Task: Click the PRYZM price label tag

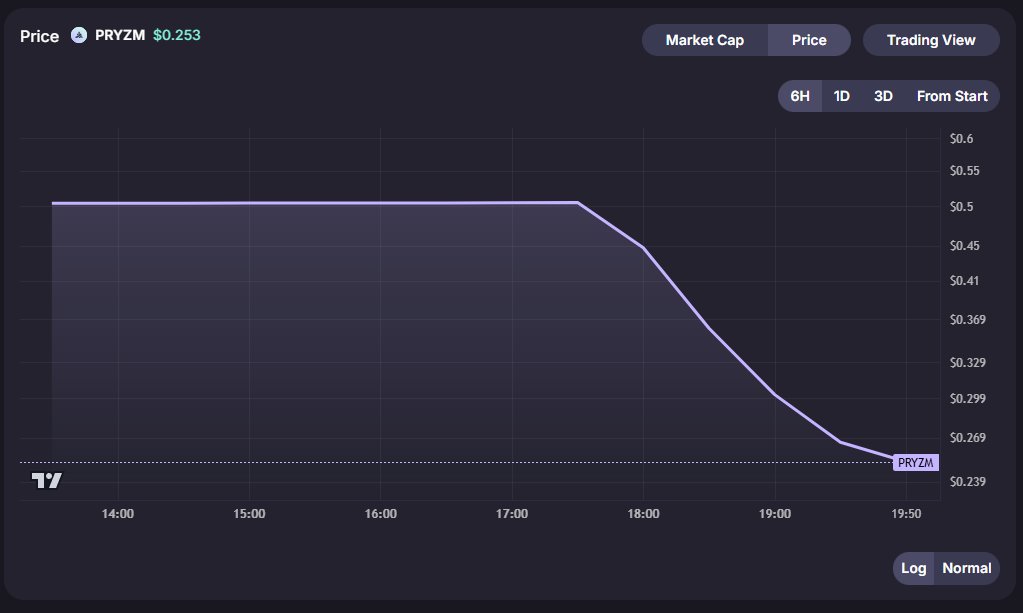Action: tap(915, 462)
